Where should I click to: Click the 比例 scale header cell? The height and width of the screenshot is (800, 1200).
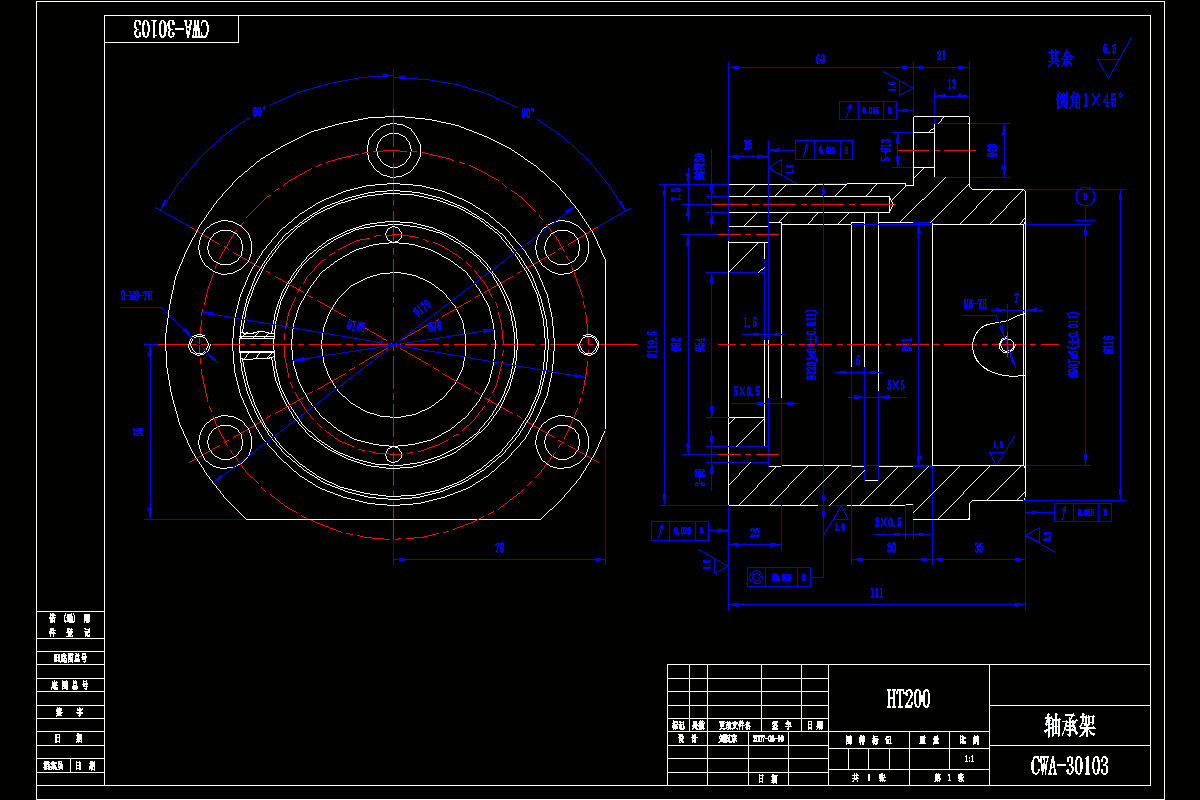[968, 741]
